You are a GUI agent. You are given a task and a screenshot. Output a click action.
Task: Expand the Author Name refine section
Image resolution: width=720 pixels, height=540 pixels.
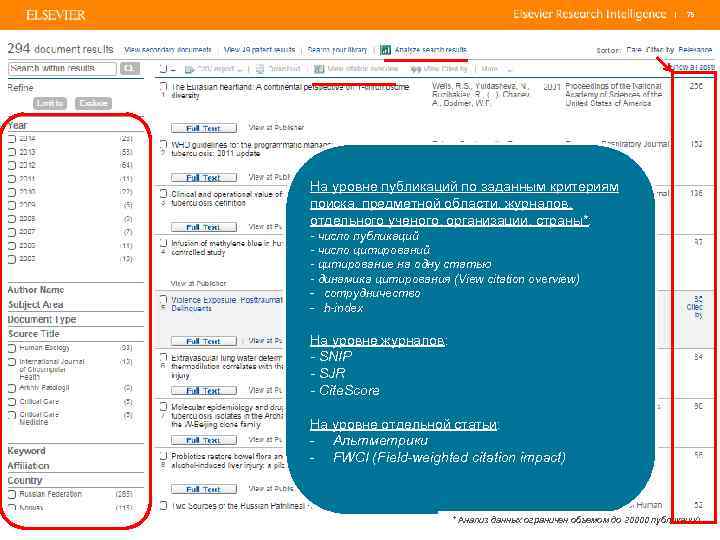pos(36,290)
